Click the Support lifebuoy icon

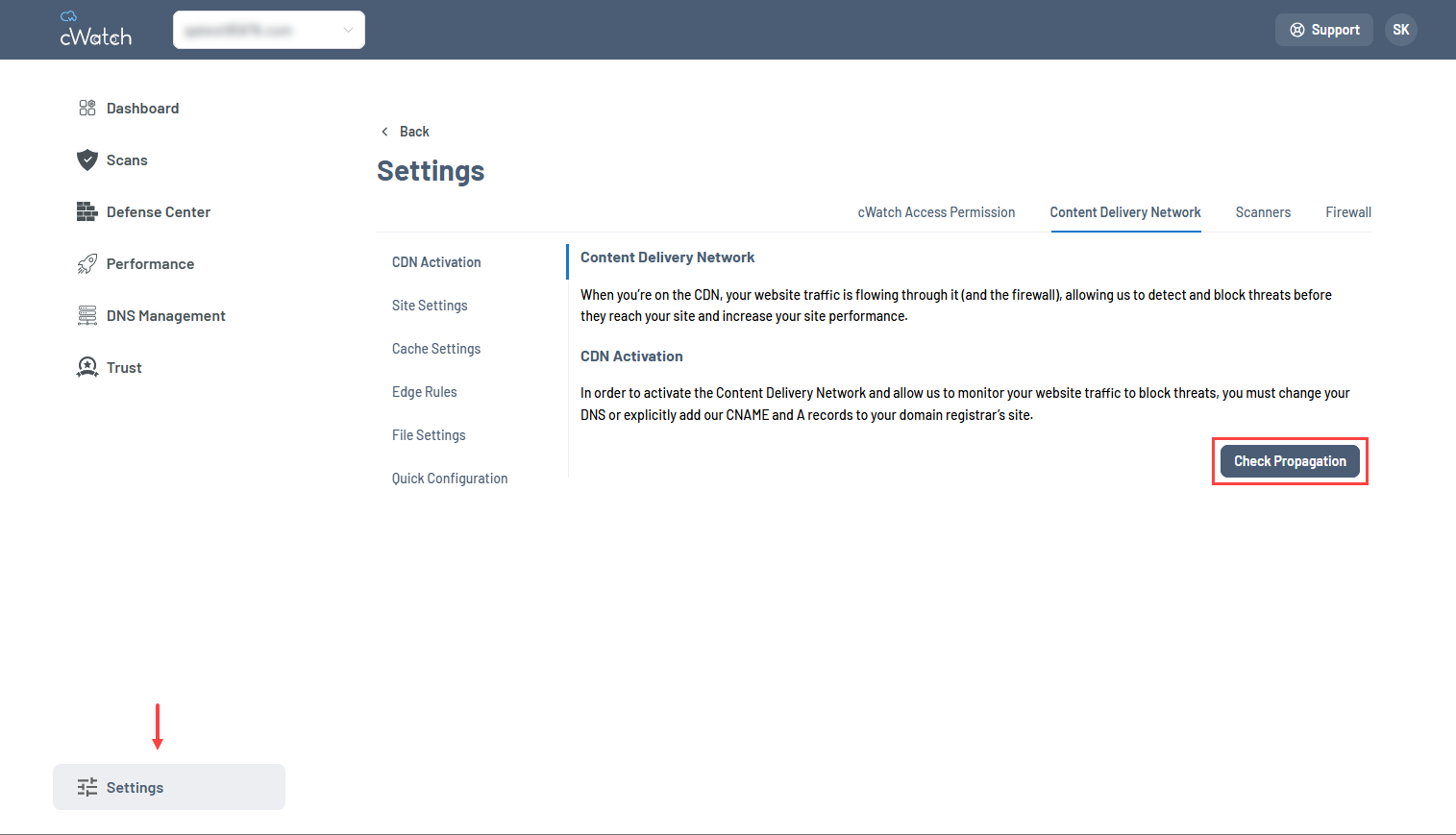pyautogui.click(x=1297, y=30)
